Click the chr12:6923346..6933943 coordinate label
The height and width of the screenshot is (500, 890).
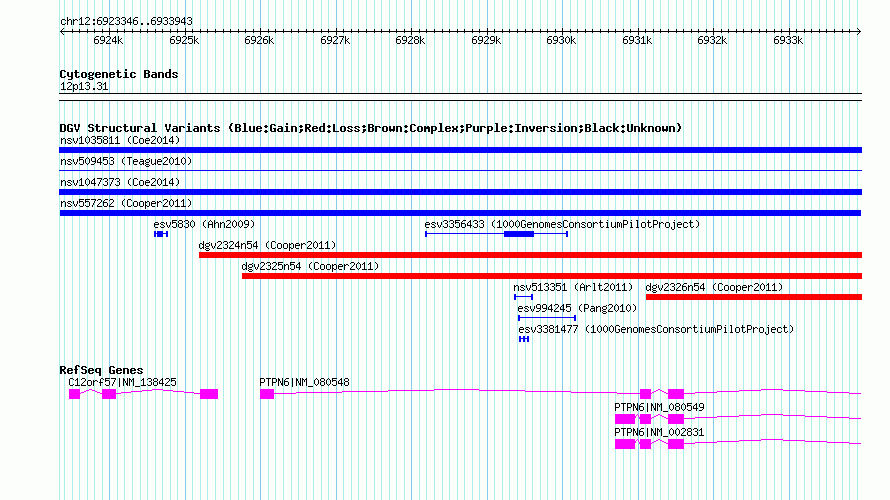click(126, 22)
